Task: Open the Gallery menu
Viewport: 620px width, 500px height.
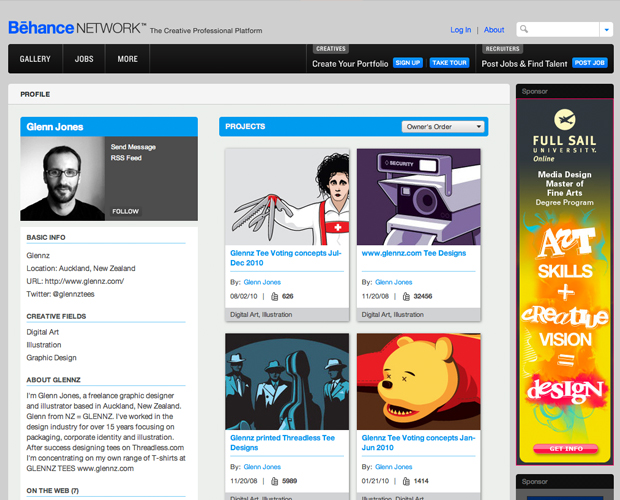Action: point(35,59)
